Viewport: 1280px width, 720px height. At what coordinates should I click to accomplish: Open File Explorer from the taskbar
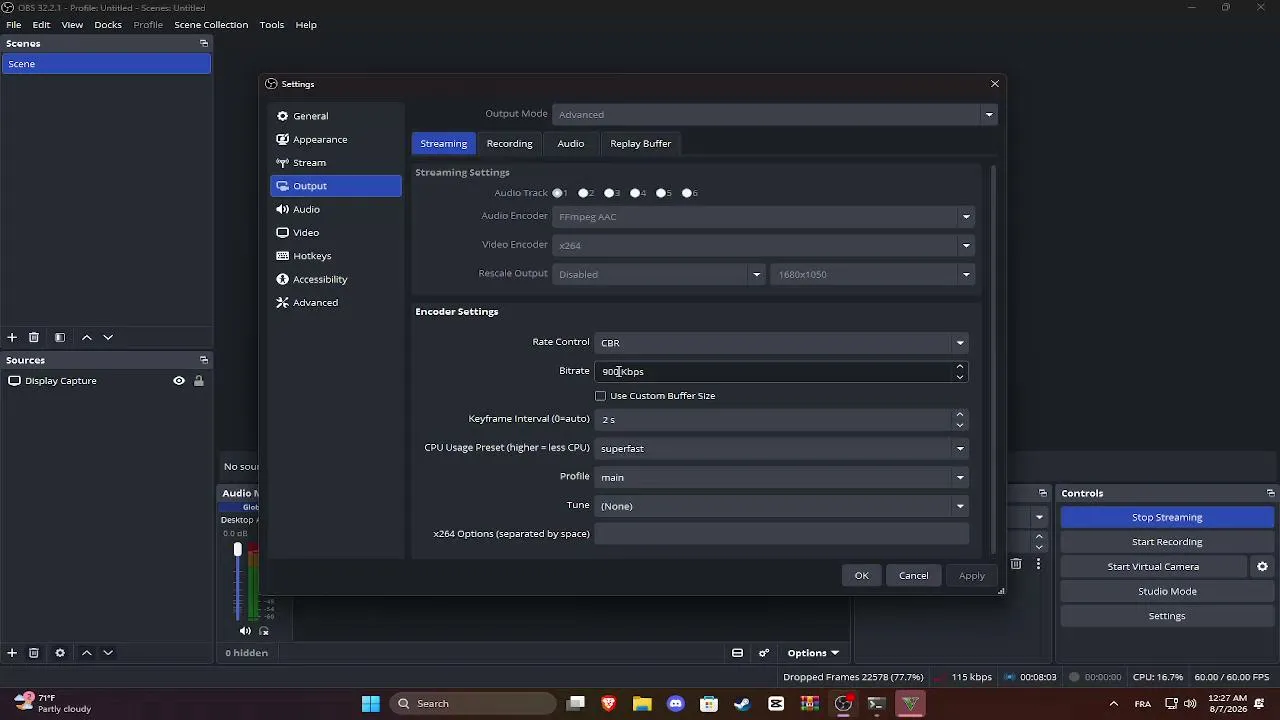coord(642,704)
